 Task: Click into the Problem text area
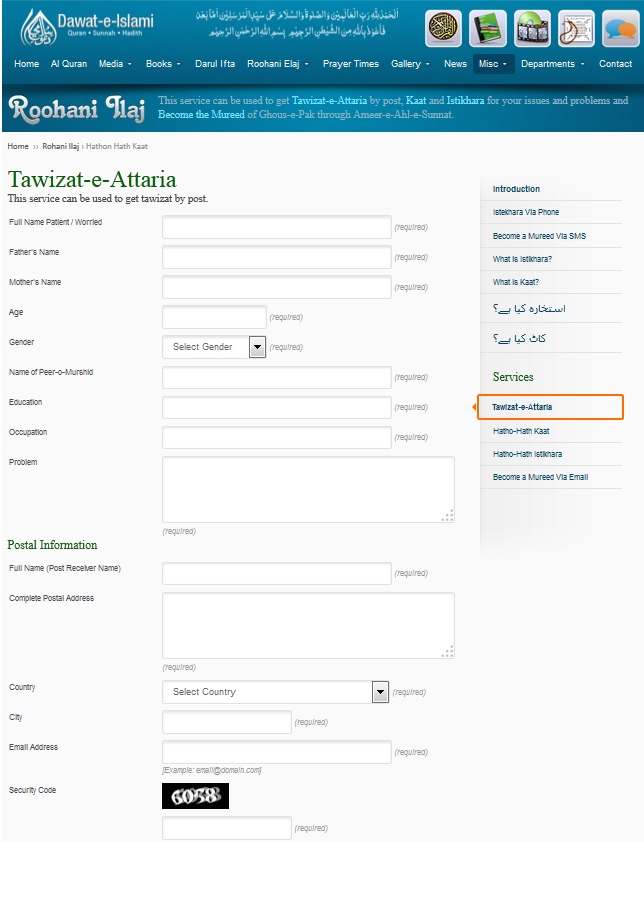[308, 489]
